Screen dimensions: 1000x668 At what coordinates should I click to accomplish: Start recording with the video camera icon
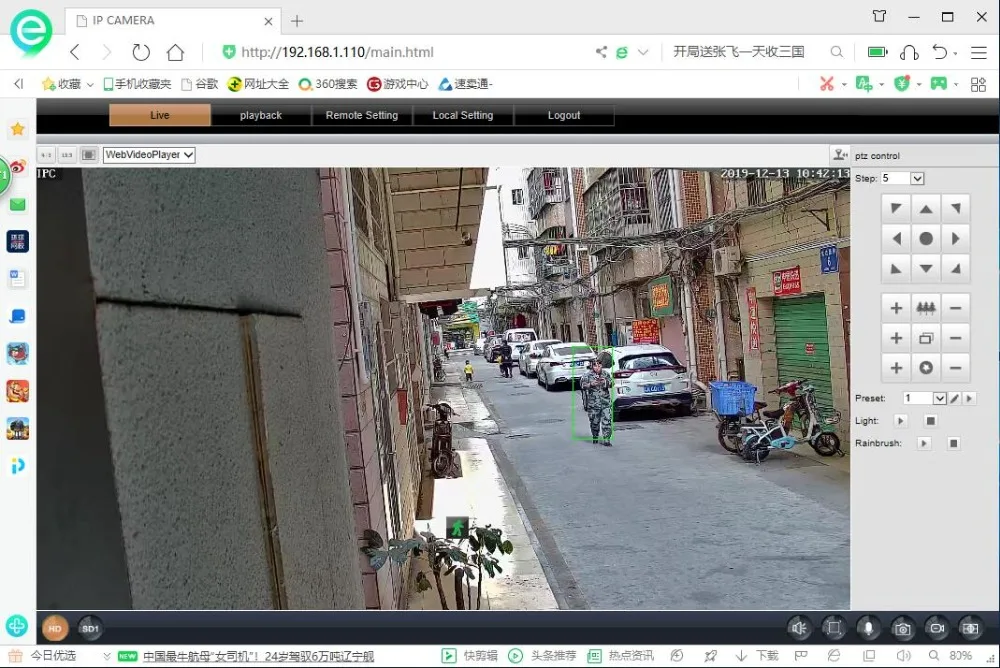[x=937, y=628]
